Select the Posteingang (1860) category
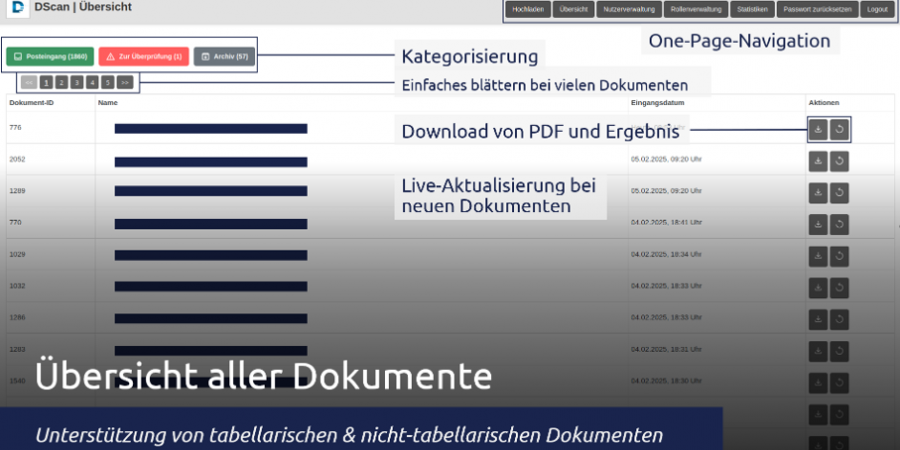Screen dimensions: 900x450 (x=50, y=57)
